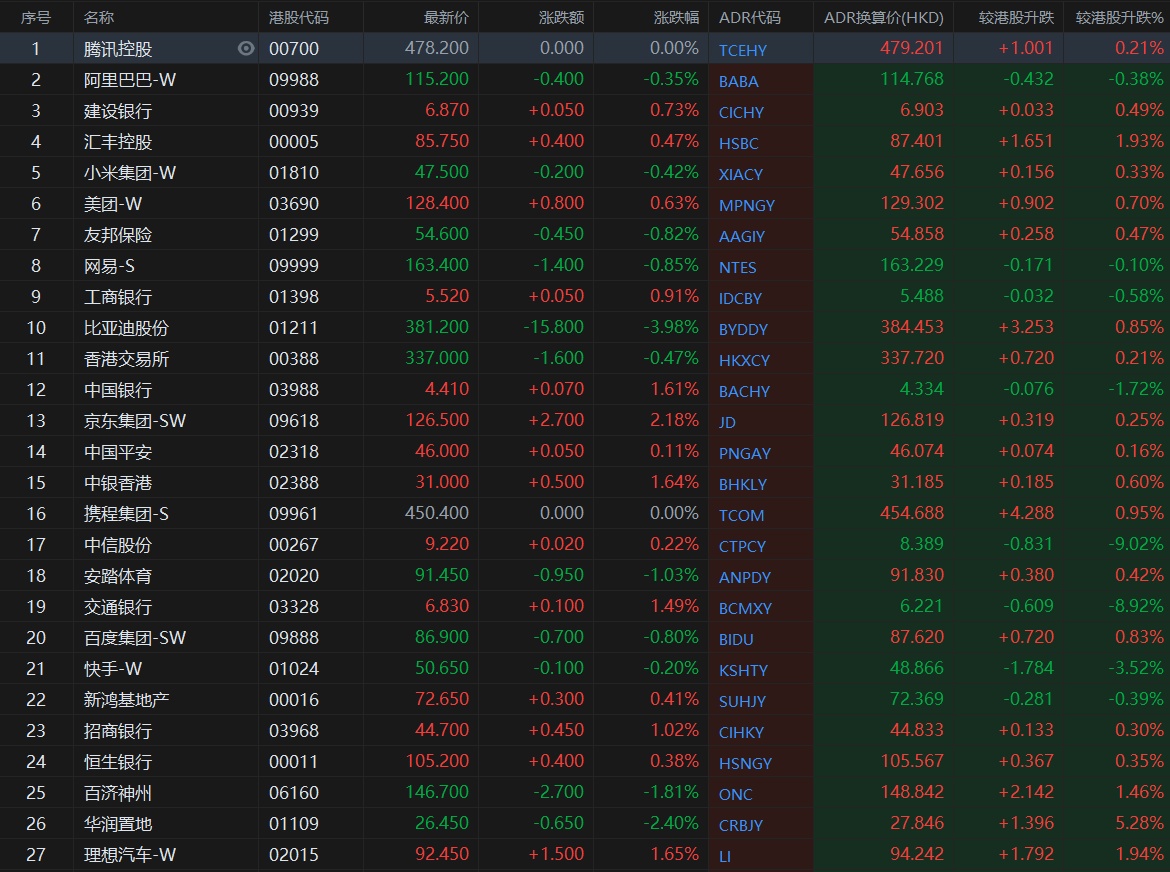The image size is (1170, 872).
Task: Click the eye icon beside 腾讯控股
Action: coord(246,48)
